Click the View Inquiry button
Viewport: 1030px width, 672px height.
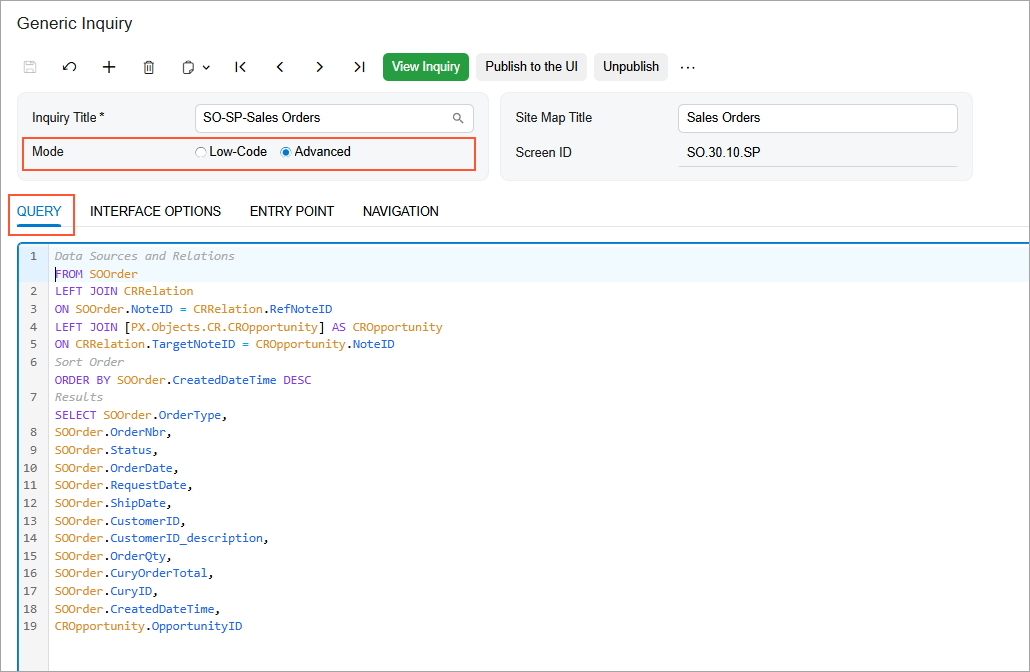pos(426,67)
